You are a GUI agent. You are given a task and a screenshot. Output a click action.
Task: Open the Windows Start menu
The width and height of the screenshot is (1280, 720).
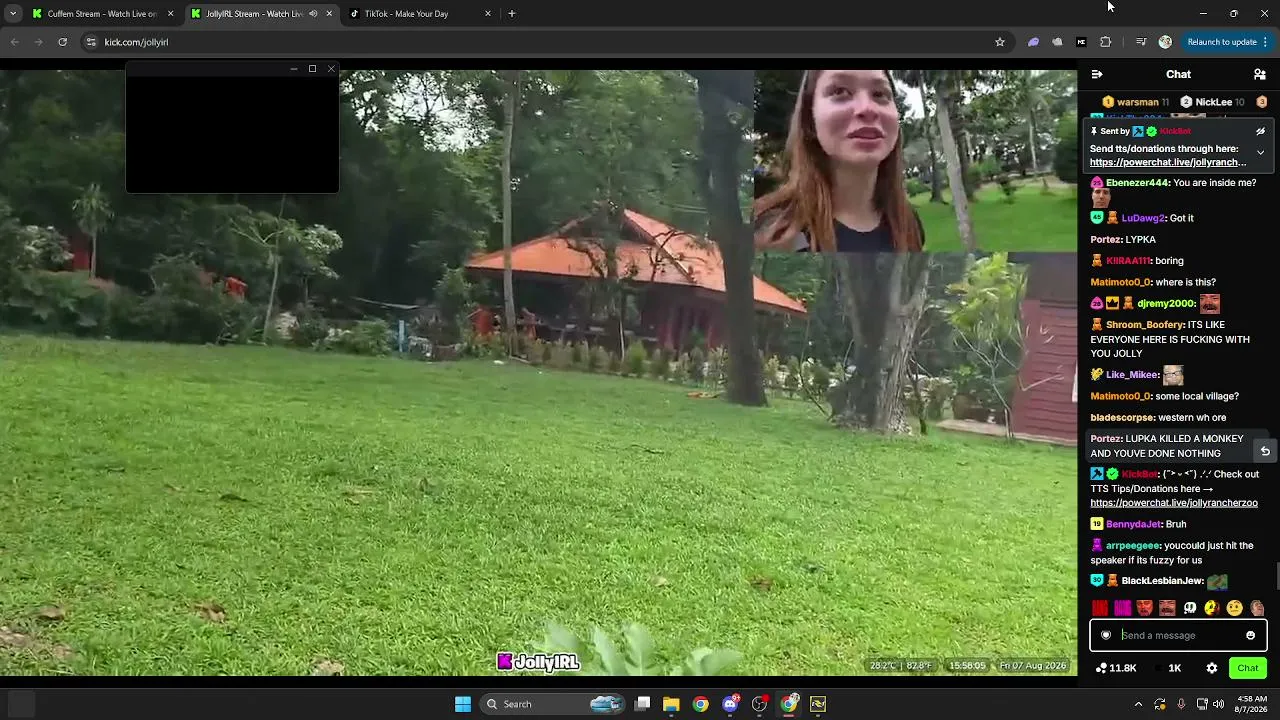[x=462, y=704]
